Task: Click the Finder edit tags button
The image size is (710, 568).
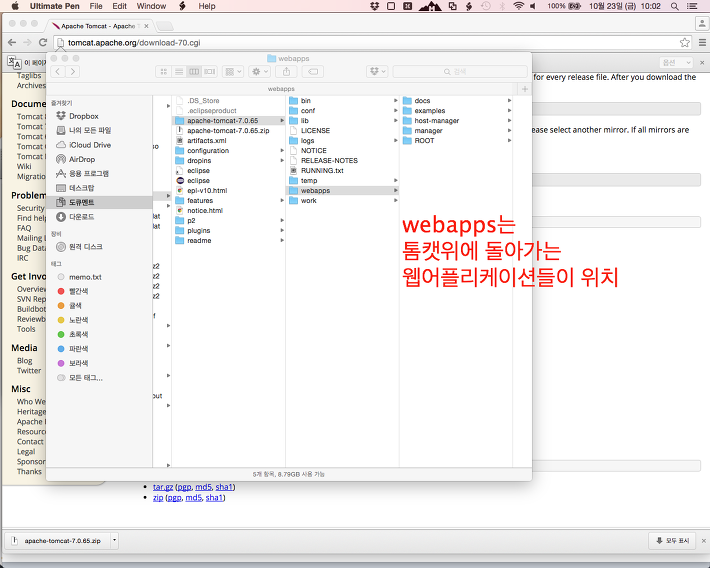Action: [313, 72]
